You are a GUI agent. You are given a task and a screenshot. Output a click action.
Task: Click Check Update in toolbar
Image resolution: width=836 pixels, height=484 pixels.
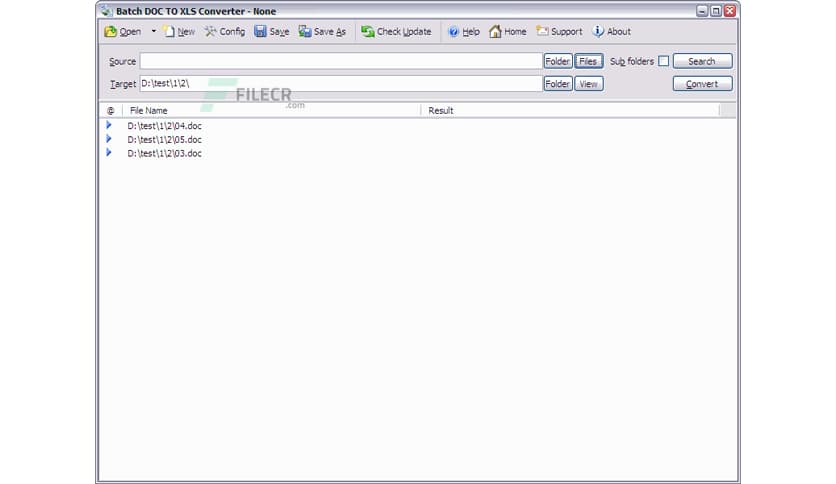tap(396, 32)
